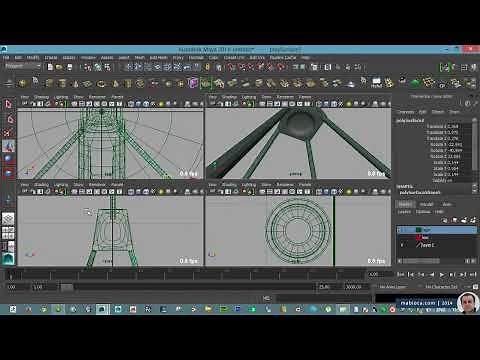The width and height of the screenshot is (480, 360).
Task: Open the No Character Set dropdown
Action: coord(441,287)
